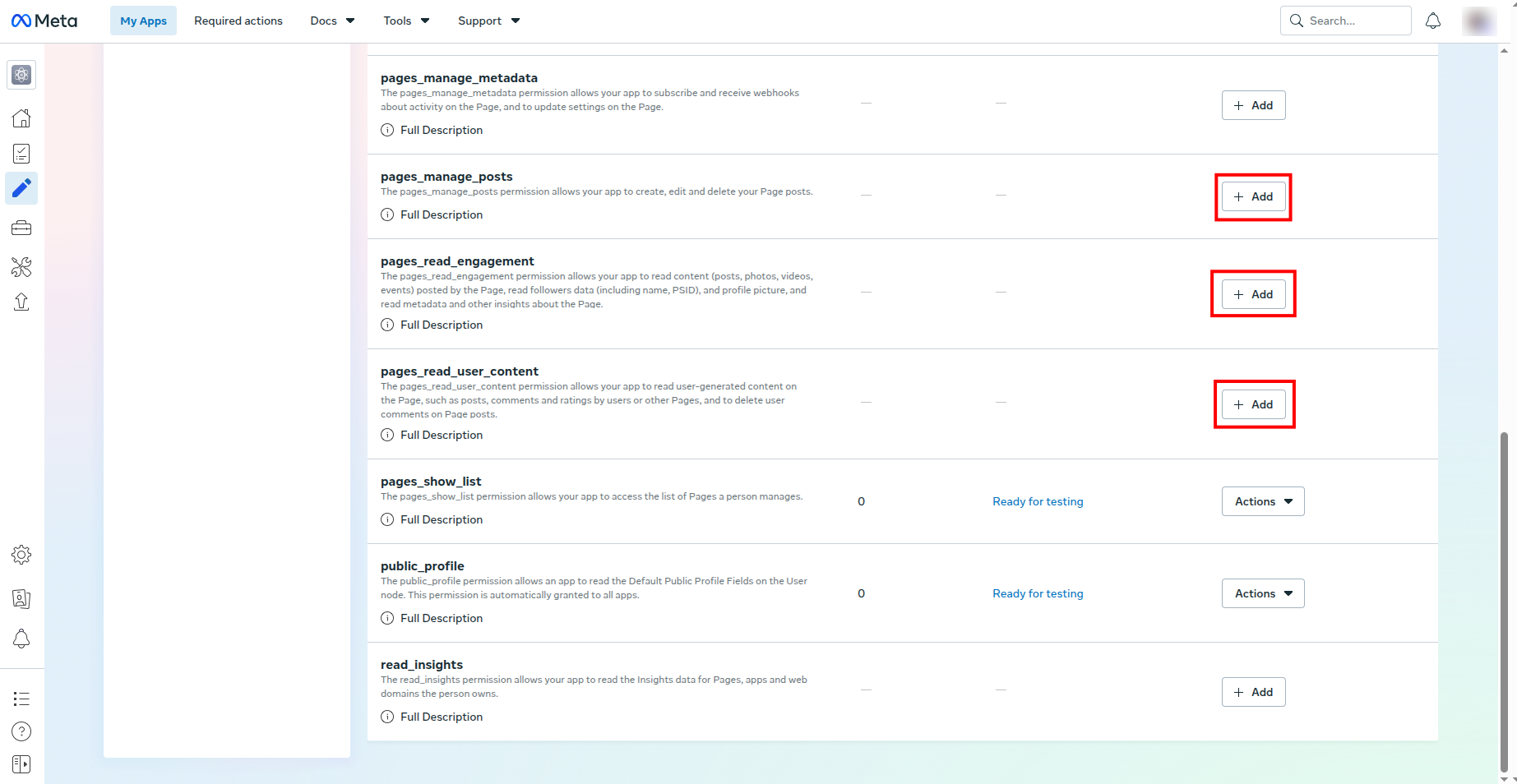Click the search magnifier icon
Viewport: 1517px width, 784px height.
pyautogui.click(x=1297, y=21)
